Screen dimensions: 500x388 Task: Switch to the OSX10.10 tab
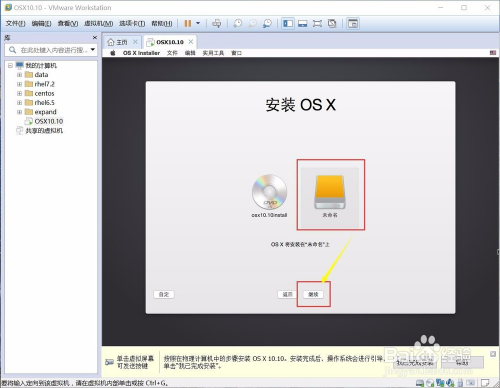[166, 42]
